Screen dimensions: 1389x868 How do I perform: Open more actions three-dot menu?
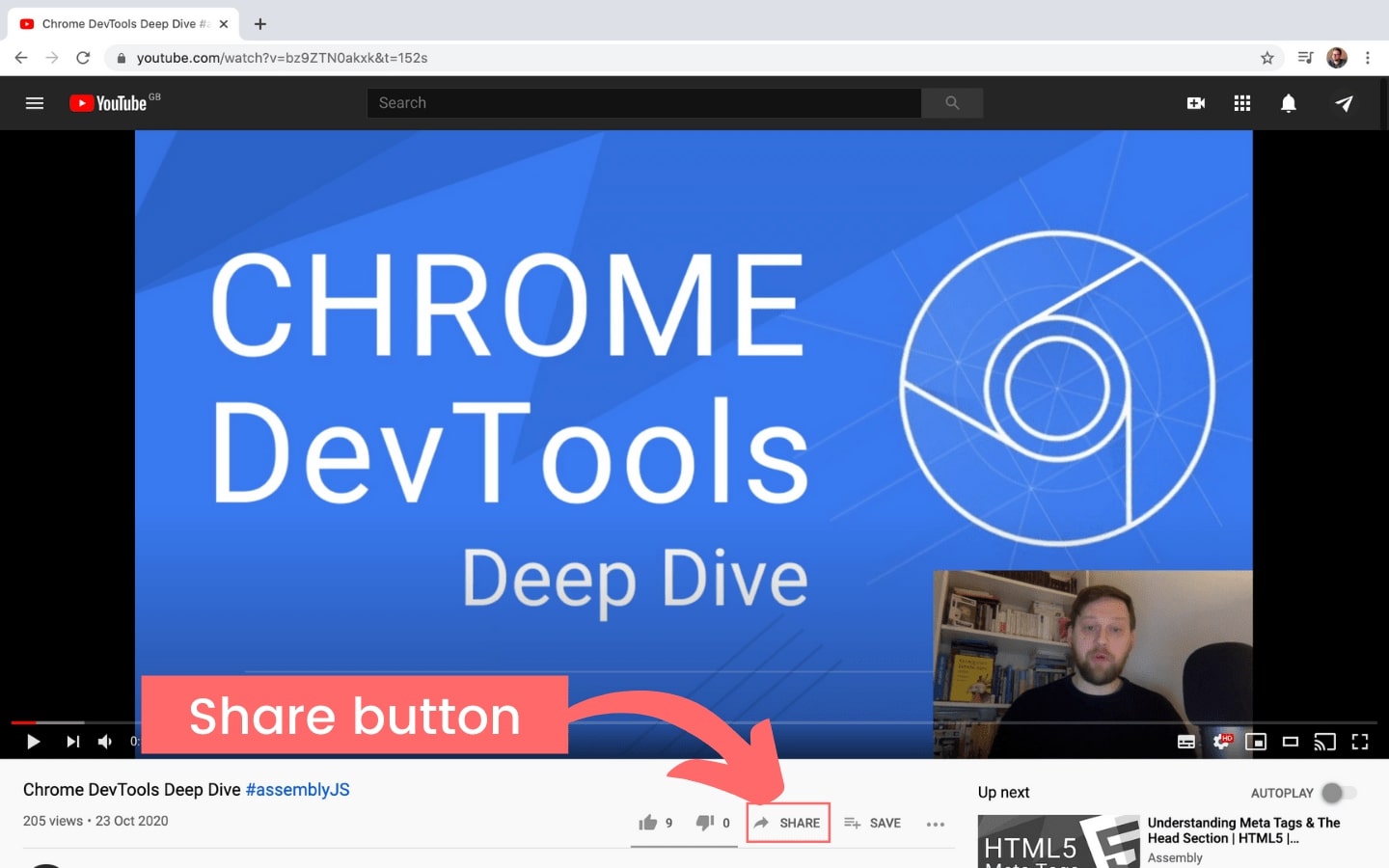[x=936, y=824]
